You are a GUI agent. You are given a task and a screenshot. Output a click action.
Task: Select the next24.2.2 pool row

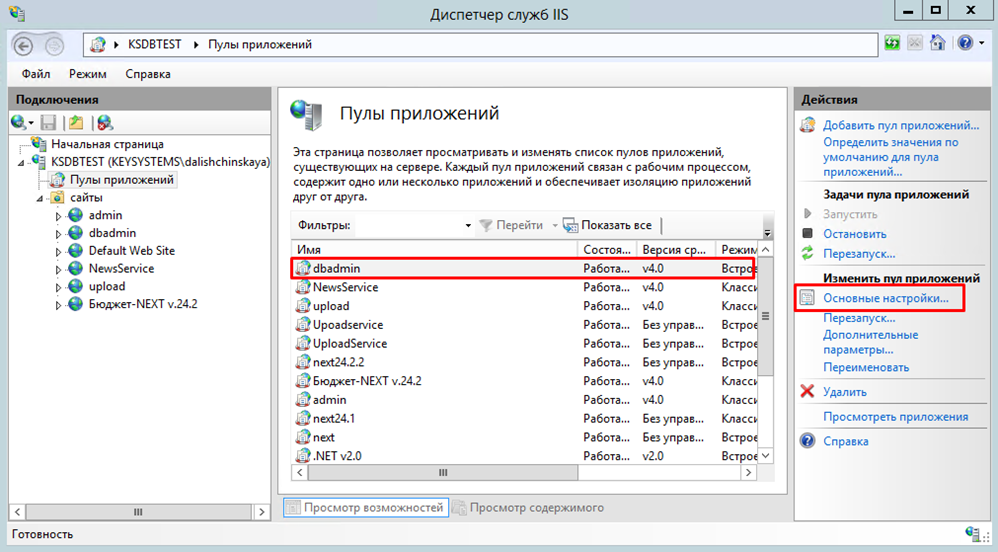pos(526,362)
